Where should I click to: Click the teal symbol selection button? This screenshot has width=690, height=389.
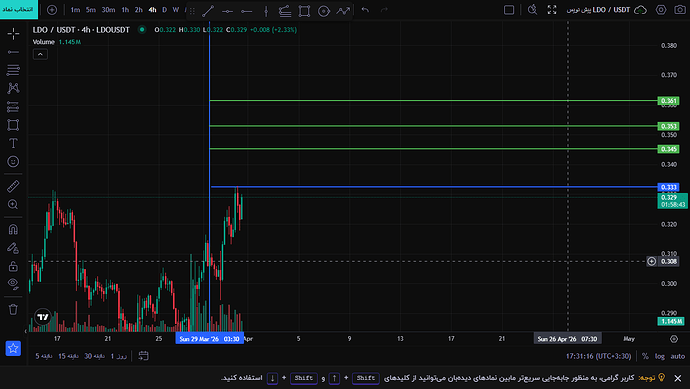(19, 9)
